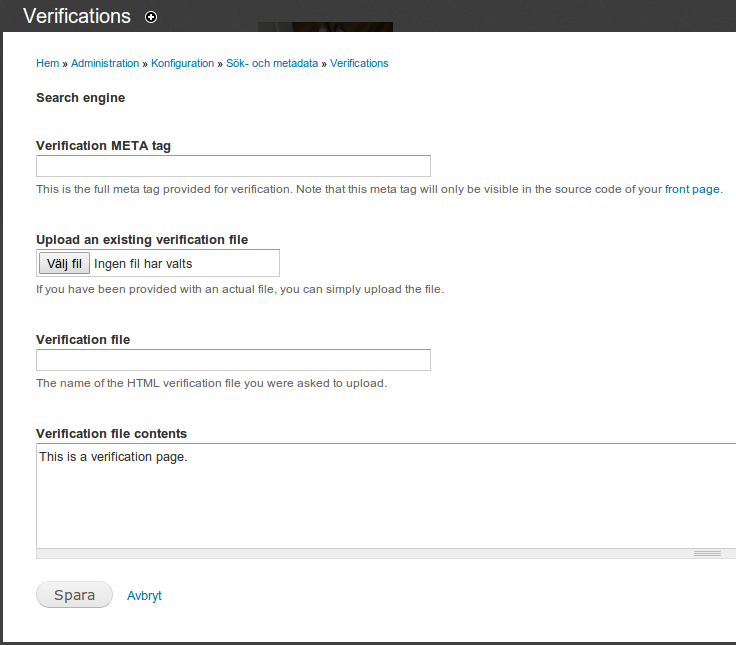Viewport: 736px width, 645px height.
Task: Grab the textarea resize handle bar
Action: click(706, 553)
